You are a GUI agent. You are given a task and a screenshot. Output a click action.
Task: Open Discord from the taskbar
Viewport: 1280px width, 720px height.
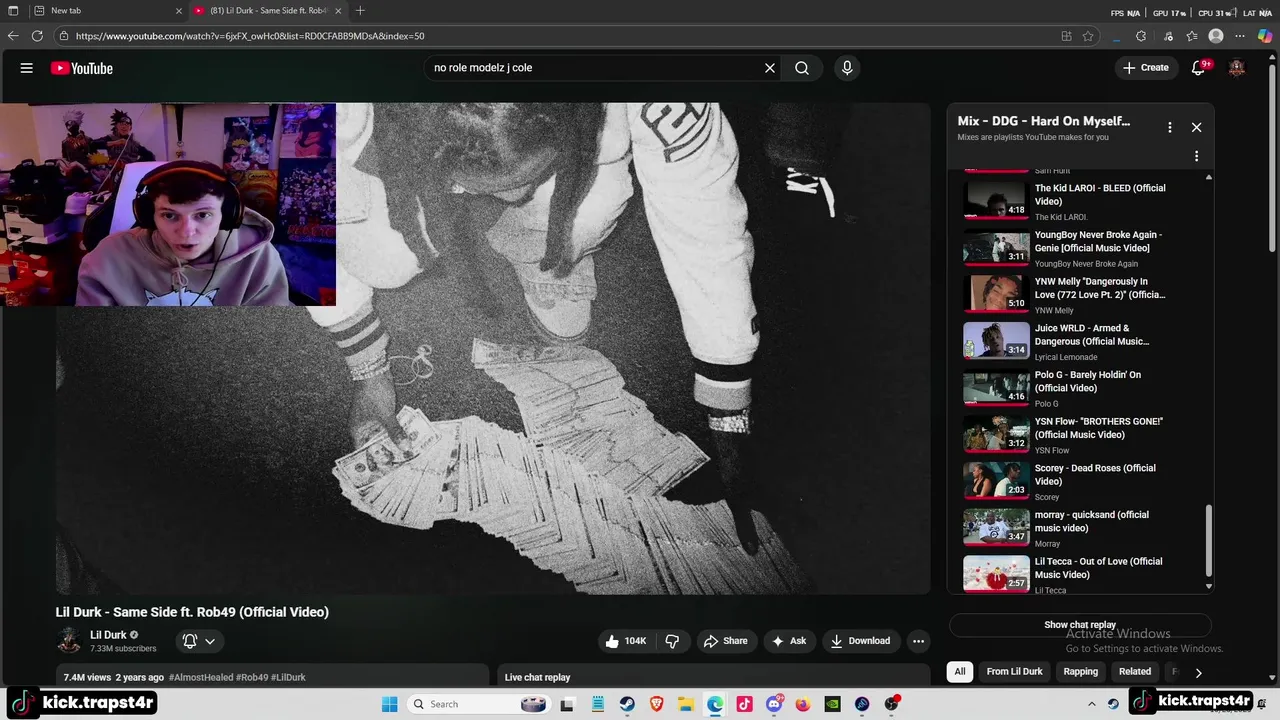pyautogui.click(x=773, y=704)
